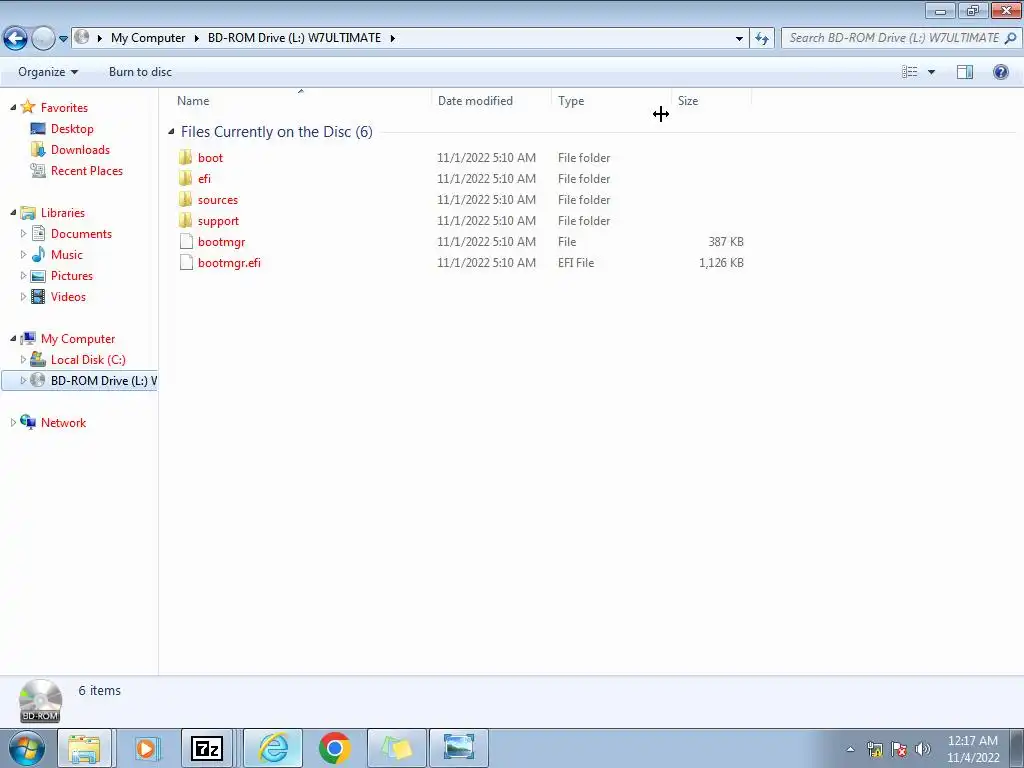Select the boot folder icon

click(x=186, y=157)
